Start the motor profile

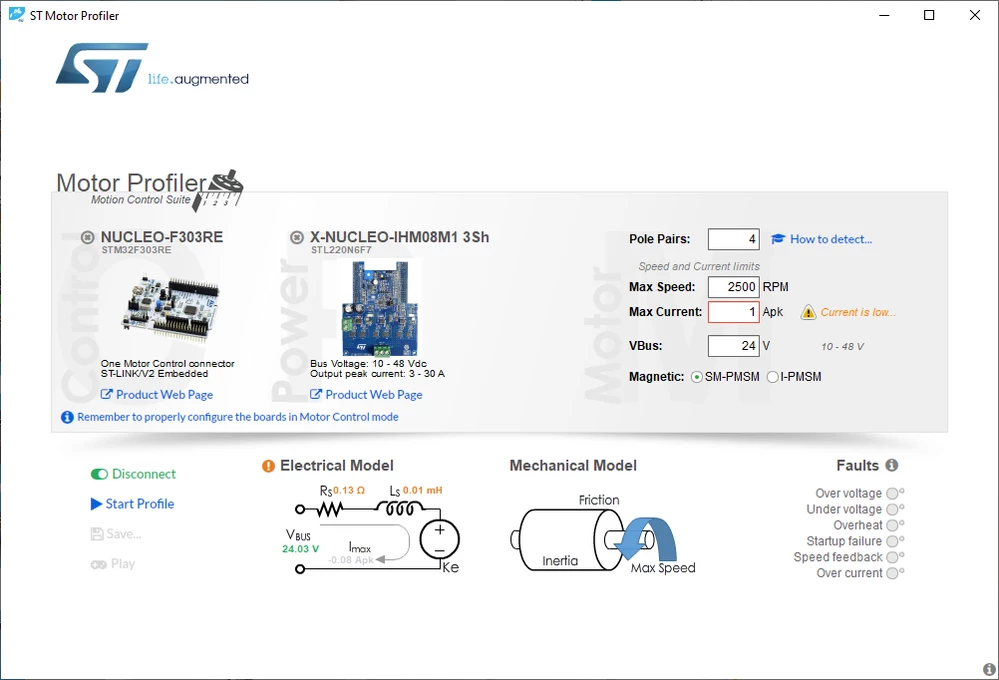tap(133, 504)
